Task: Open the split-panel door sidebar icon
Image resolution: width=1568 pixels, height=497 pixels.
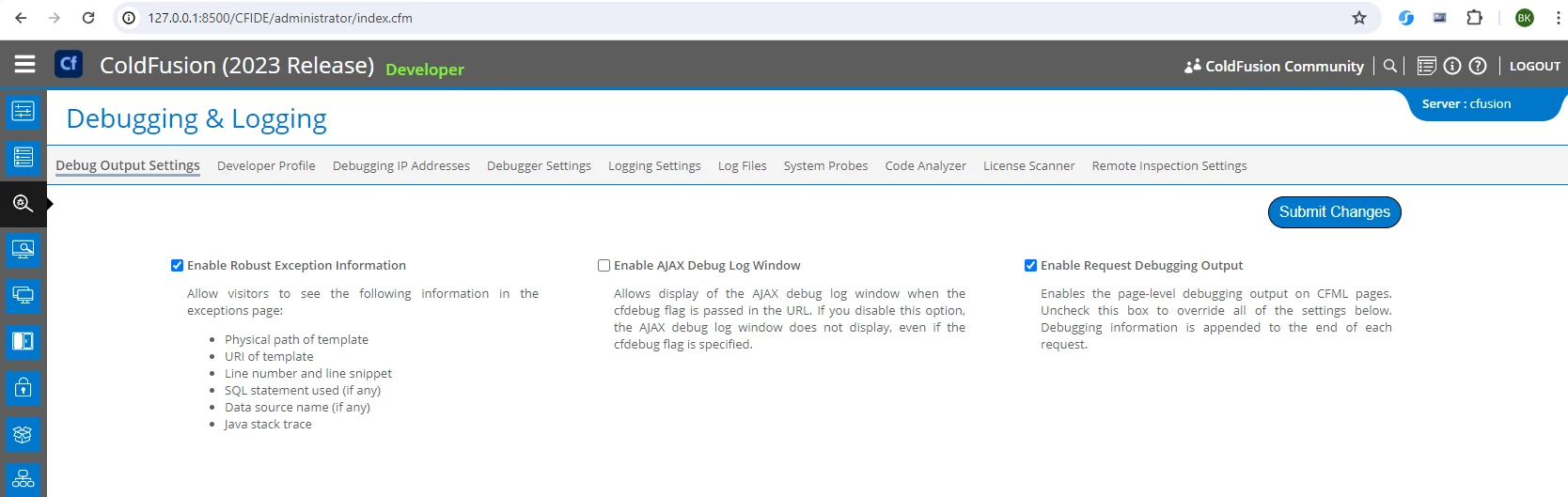Action: click(x=24, y=341)
